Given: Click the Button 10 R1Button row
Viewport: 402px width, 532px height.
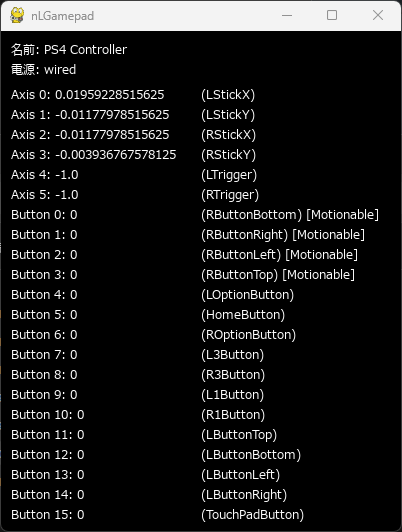Looking at the screenshot, I should (x=138, y=415).
